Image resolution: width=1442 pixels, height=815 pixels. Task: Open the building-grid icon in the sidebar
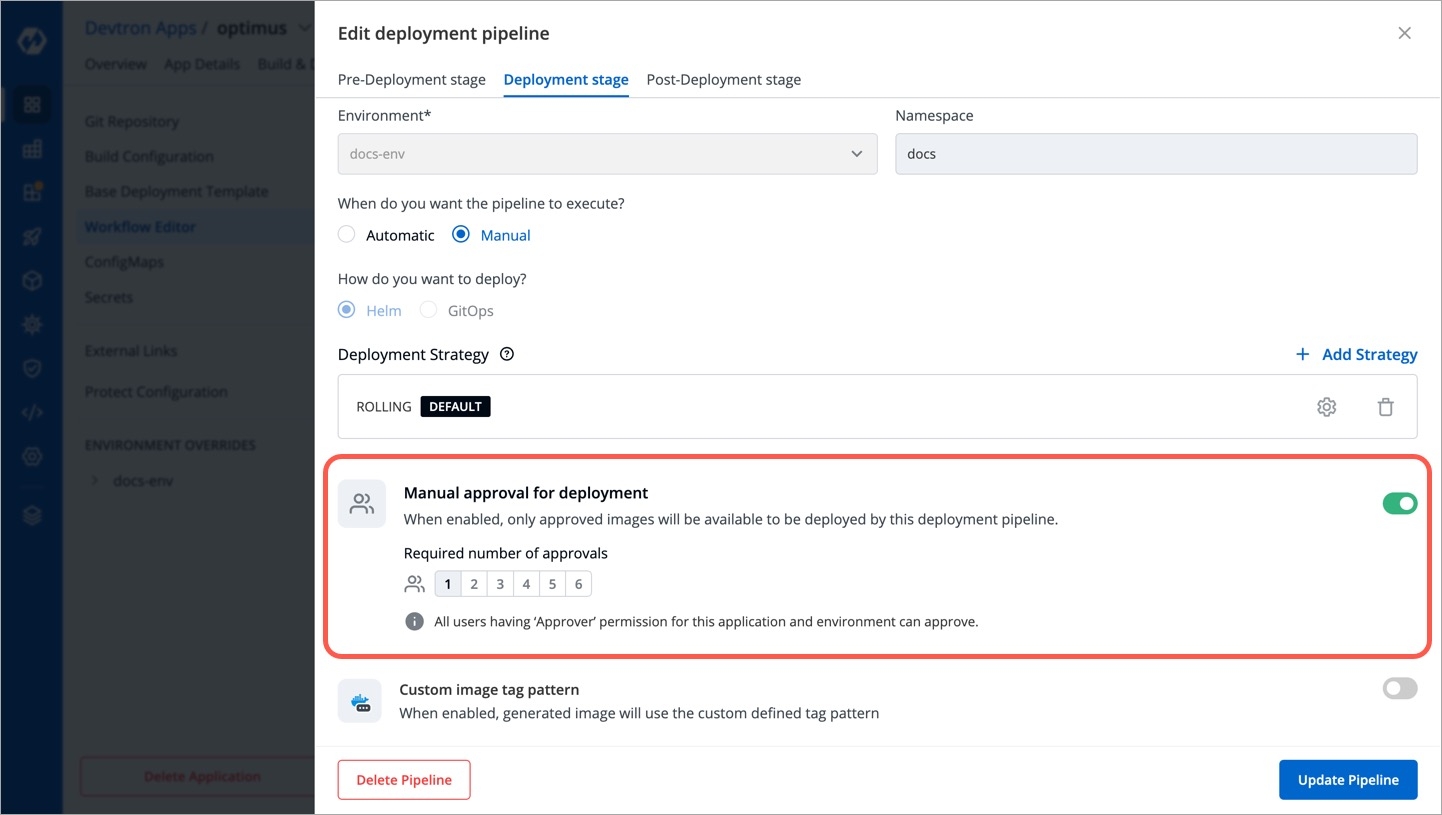32,149
